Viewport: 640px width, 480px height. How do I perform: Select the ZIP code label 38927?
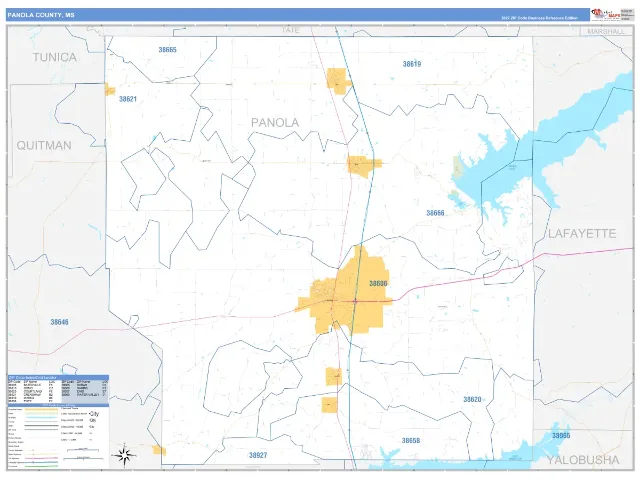pos(258,455)
